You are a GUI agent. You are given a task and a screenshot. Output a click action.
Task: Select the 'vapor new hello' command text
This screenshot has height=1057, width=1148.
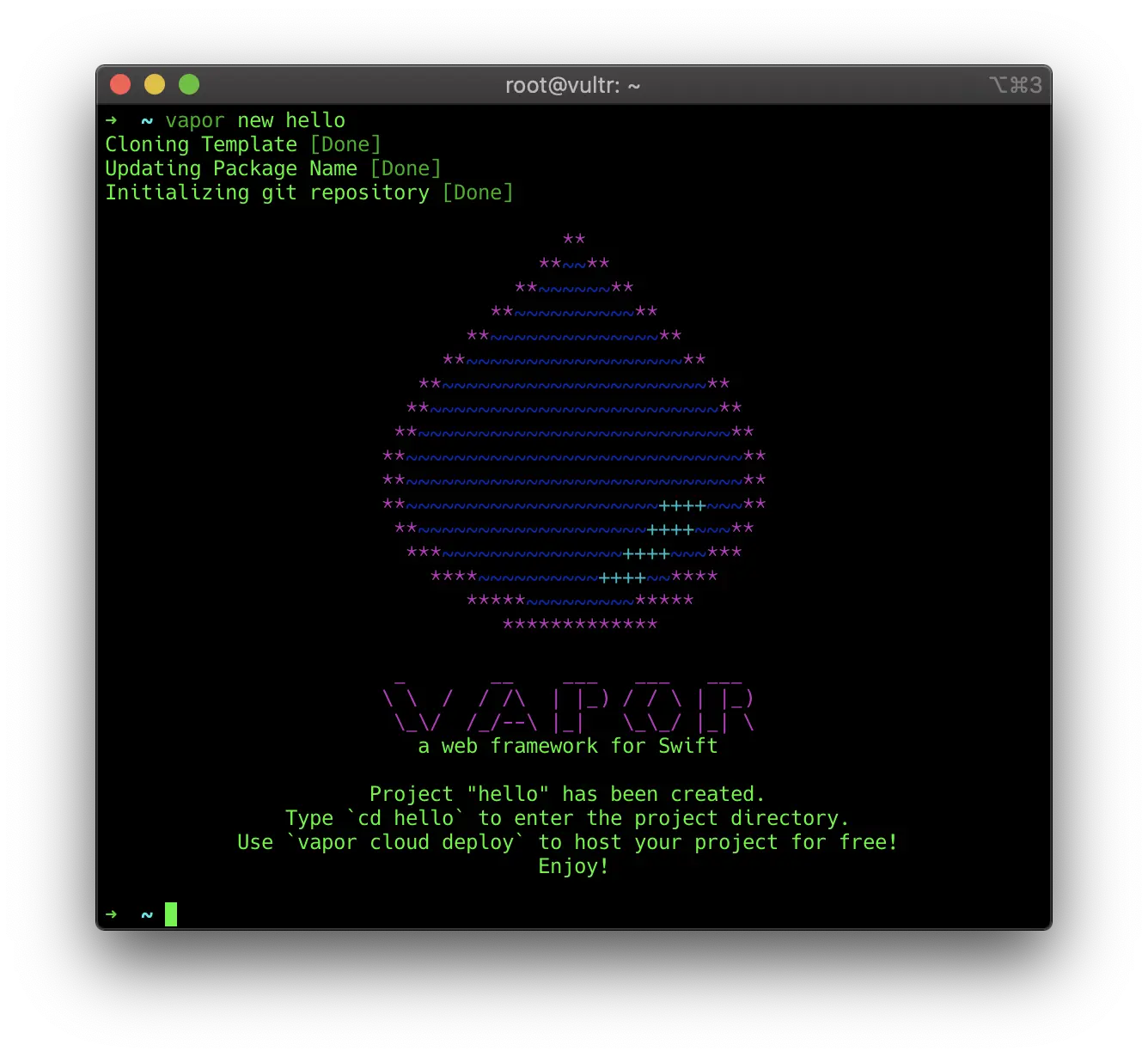[x=255, y=120]
